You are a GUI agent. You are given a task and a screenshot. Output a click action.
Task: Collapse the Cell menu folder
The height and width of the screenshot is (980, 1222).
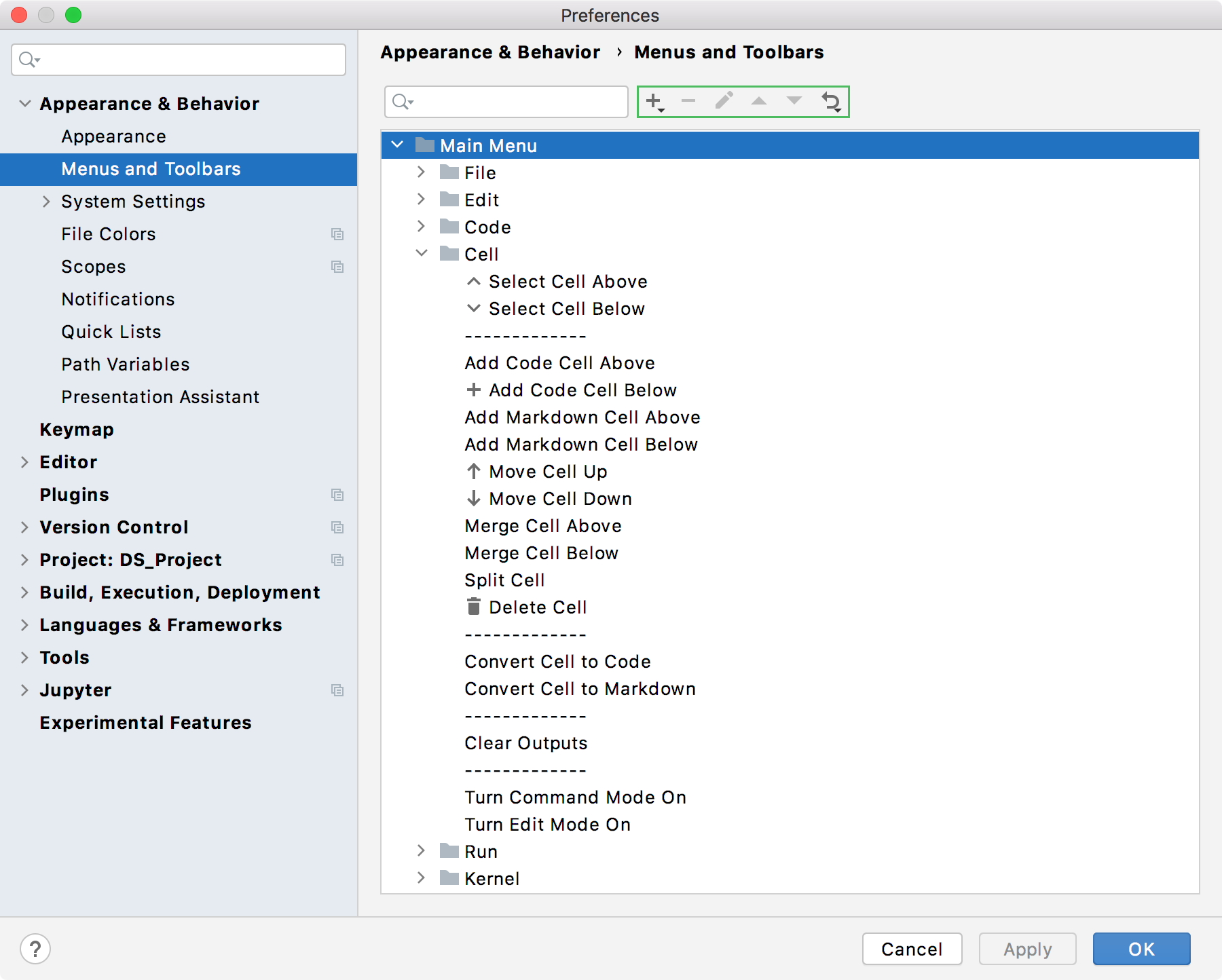[x=422, y=254]
